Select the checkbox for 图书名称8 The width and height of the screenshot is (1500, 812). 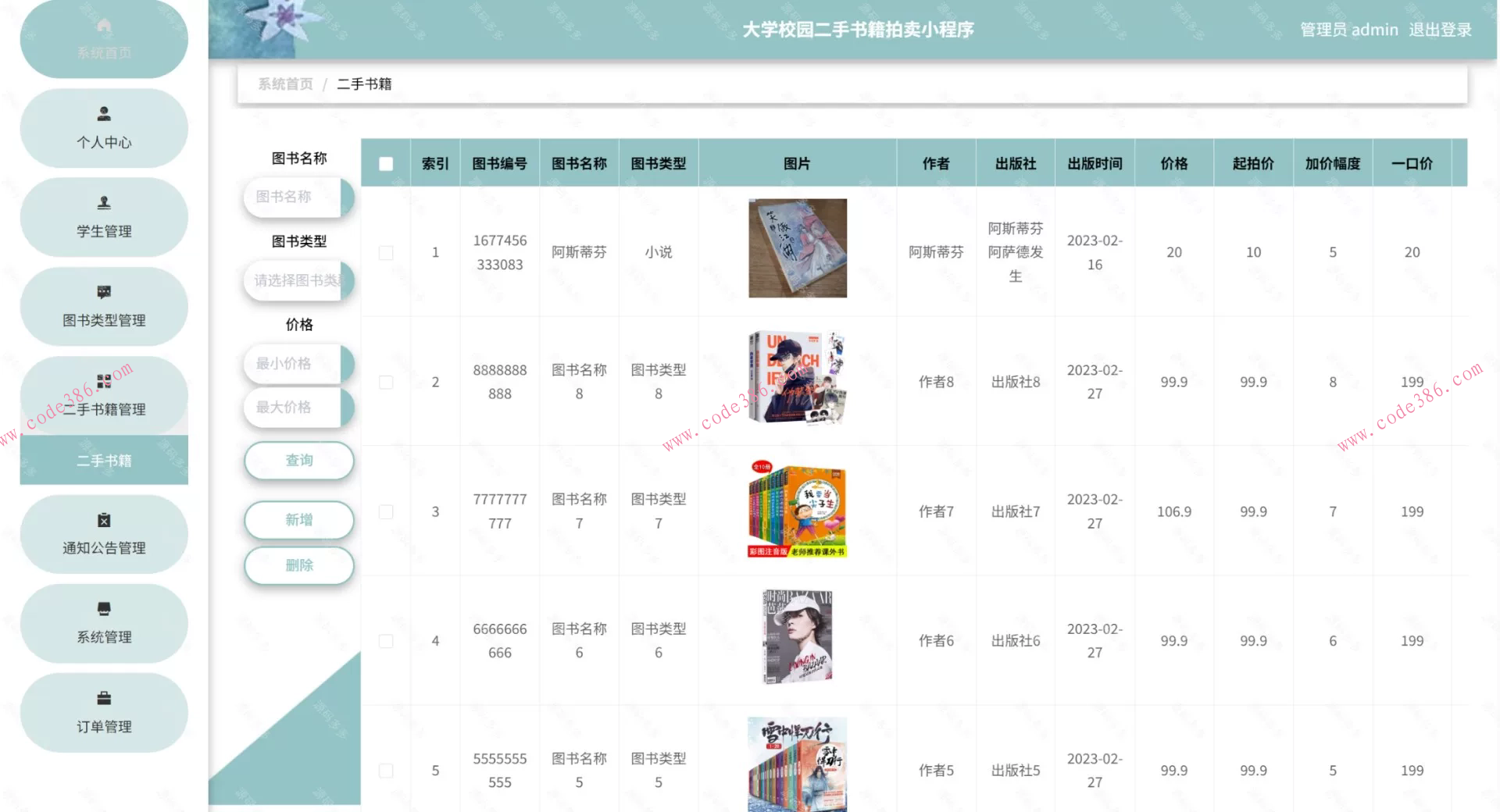[x=385, y=381]
